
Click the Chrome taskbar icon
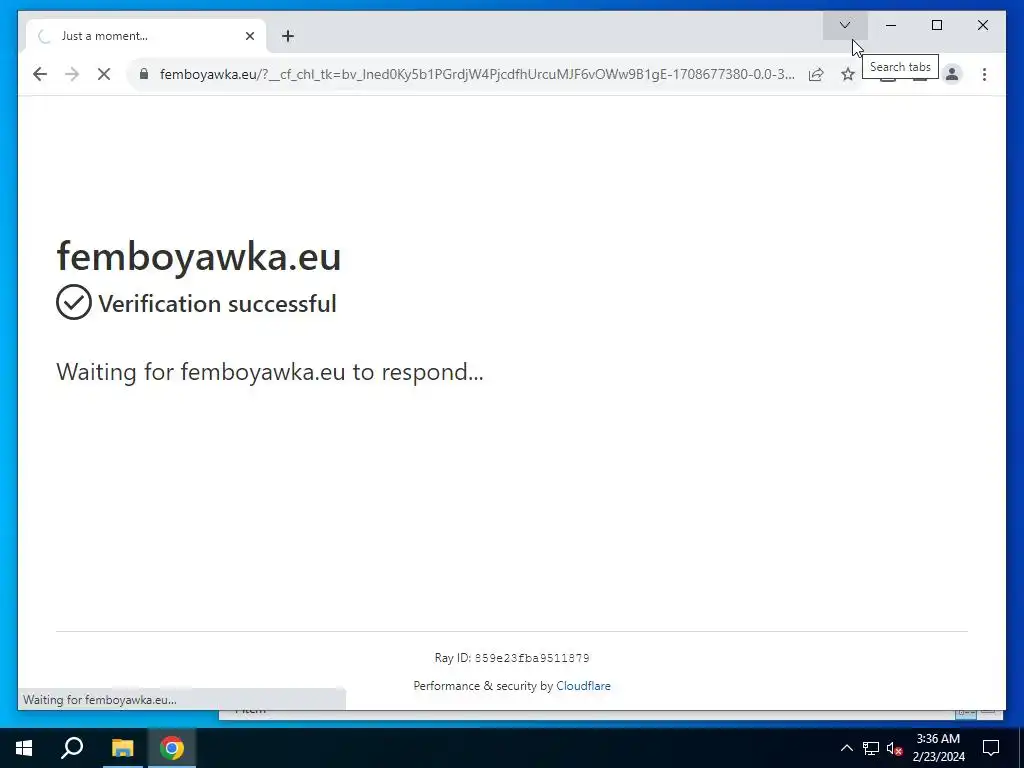tap(172, 748)
